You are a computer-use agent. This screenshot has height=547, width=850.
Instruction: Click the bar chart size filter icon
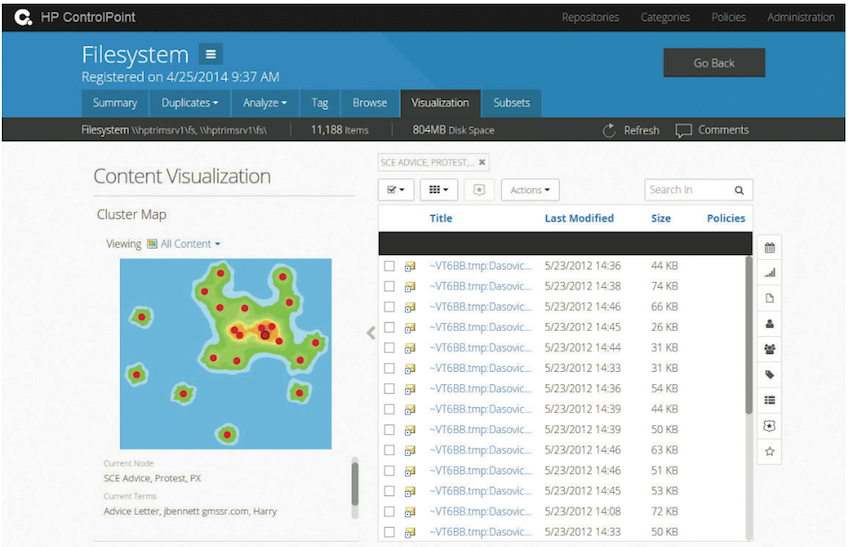pyautogui.click(x=769, y=273)
